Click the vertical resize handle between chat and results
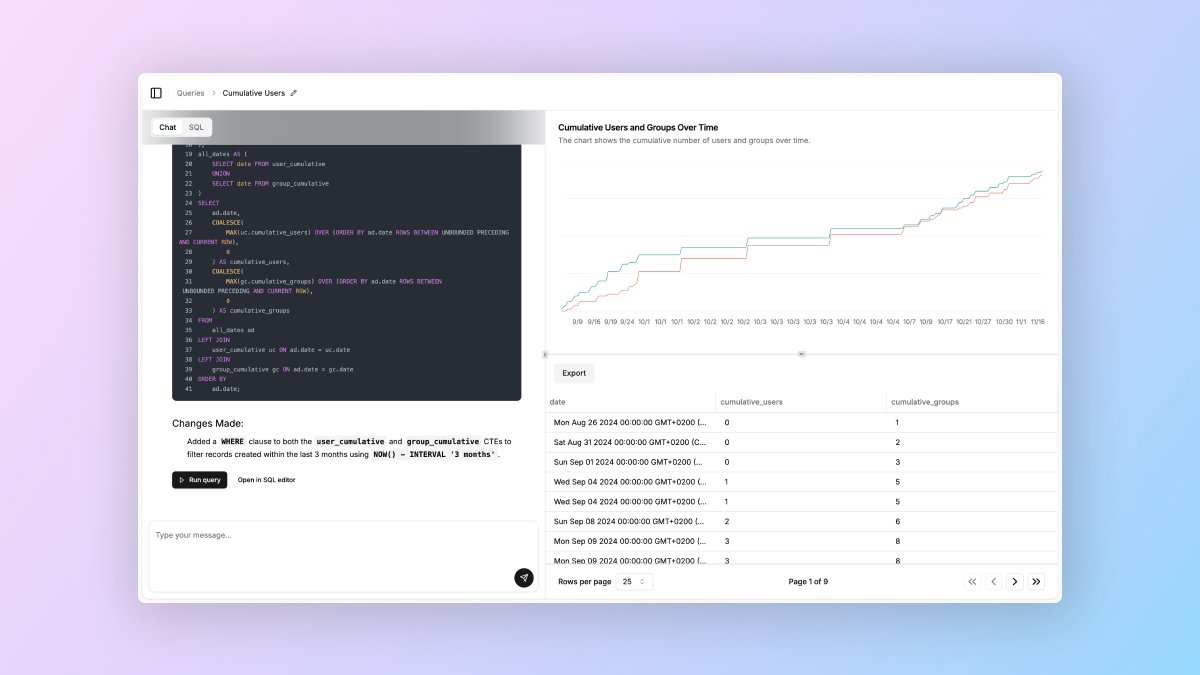This screenshot has width=1200, height=675. (545, 354)
